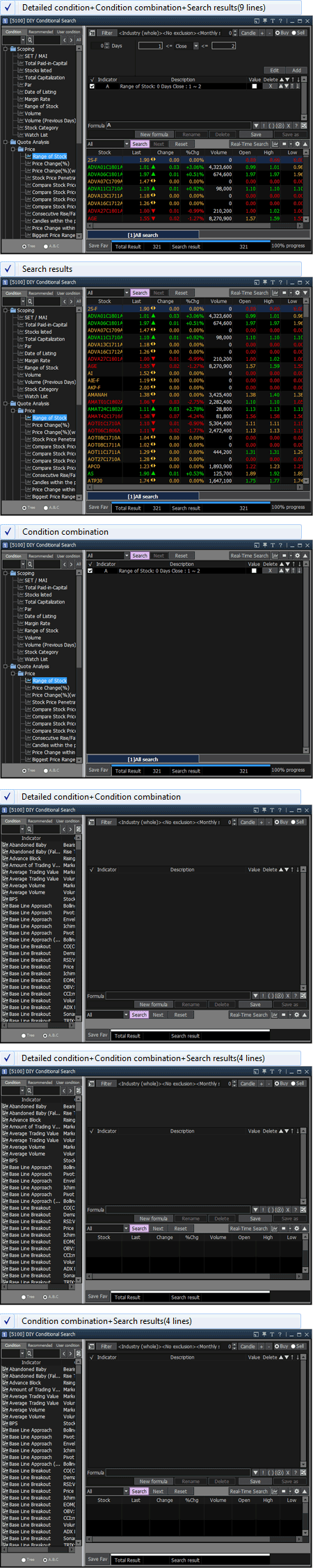Open the User condition tab in the Search results-only window
Viewport: 313px width, 1568px height.
pyautogui.click(x=68, y=293)
